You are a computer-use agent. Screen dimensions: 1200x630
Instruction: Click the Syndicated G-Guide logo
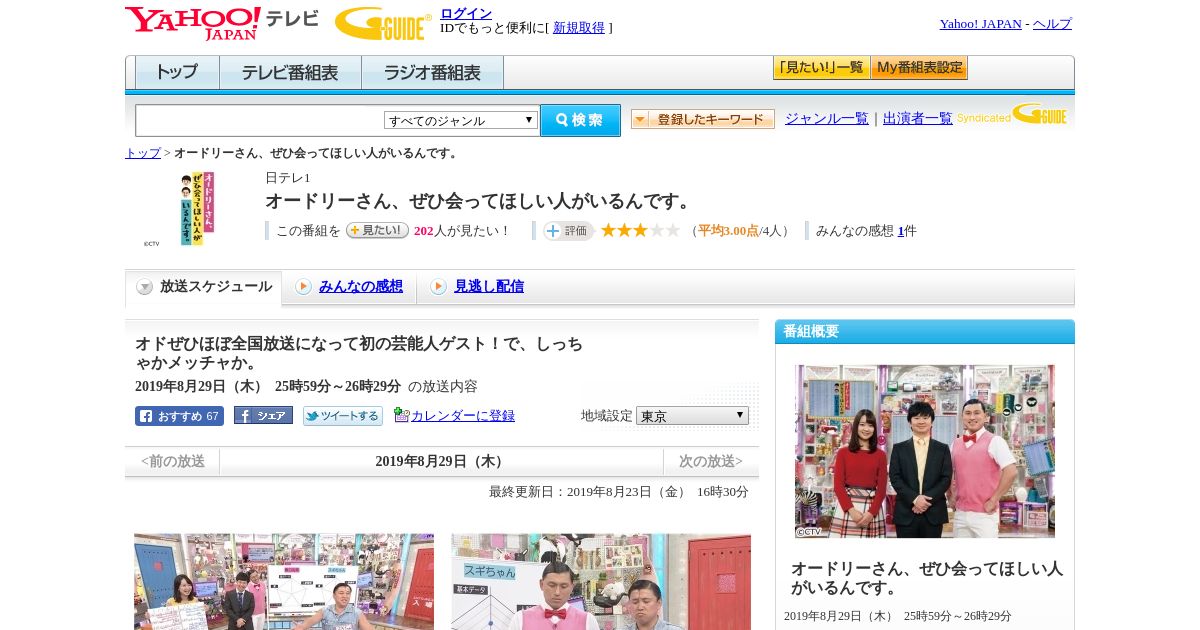[x=1012, y=114]
